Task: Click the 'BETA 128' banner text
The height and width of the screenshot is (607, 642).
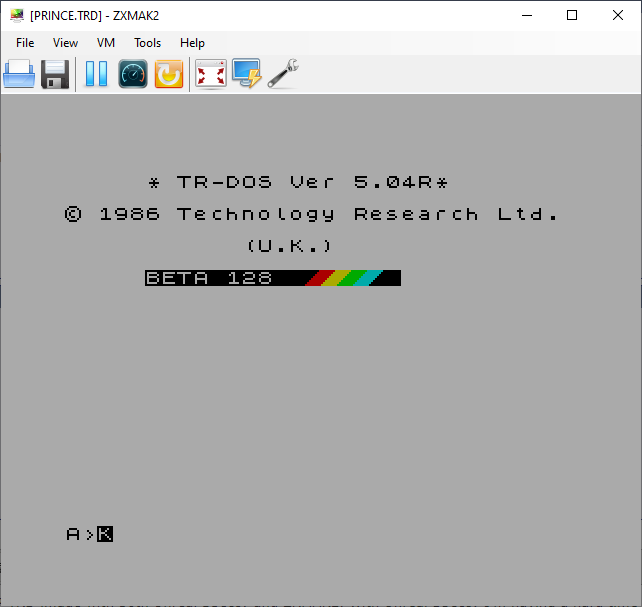Action: 209,278
